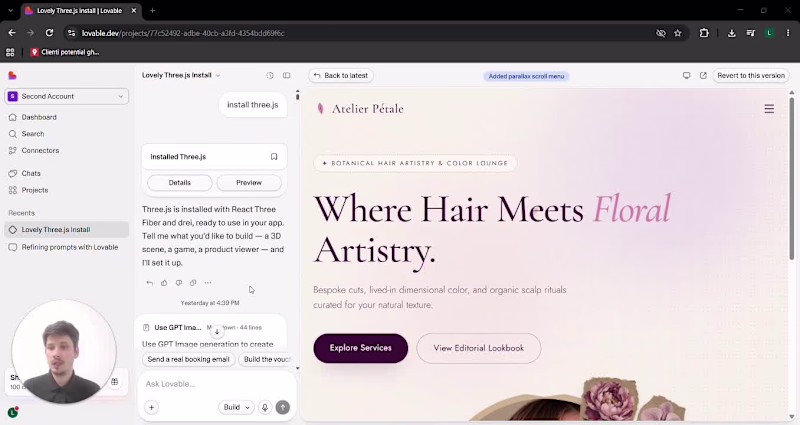Screen dimensions: 800x425
Task: Select the Lovely Three.js Install browser tab
Action: pyautogui.click(x=82, y=11)
